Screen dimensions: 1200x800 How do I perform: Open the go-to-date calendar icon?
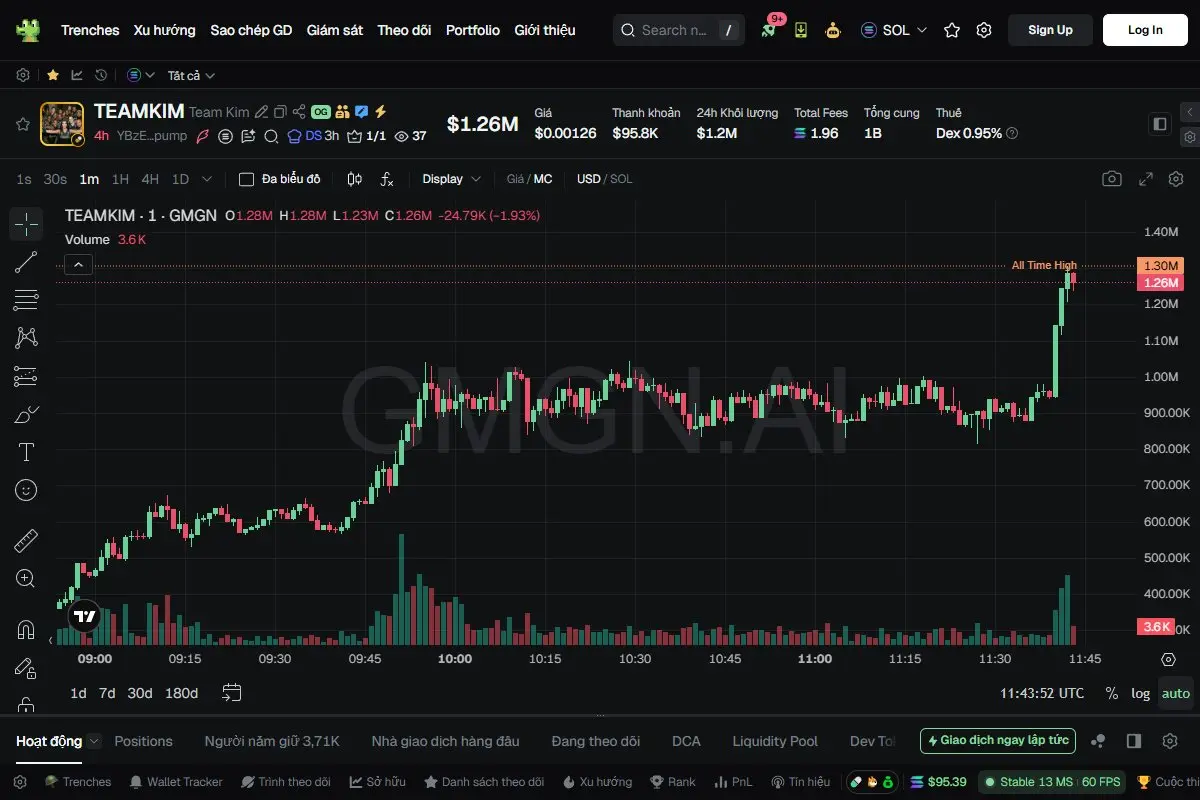coord(233,692)
